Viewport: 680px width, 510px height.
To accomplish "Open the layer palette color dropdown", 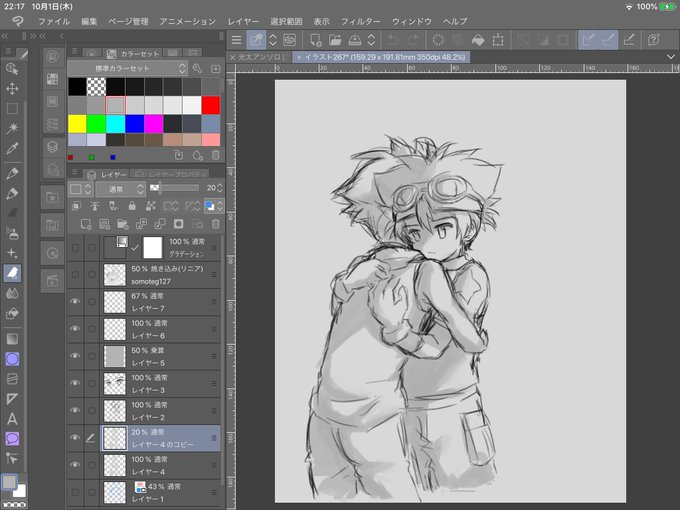I will 80,189.
